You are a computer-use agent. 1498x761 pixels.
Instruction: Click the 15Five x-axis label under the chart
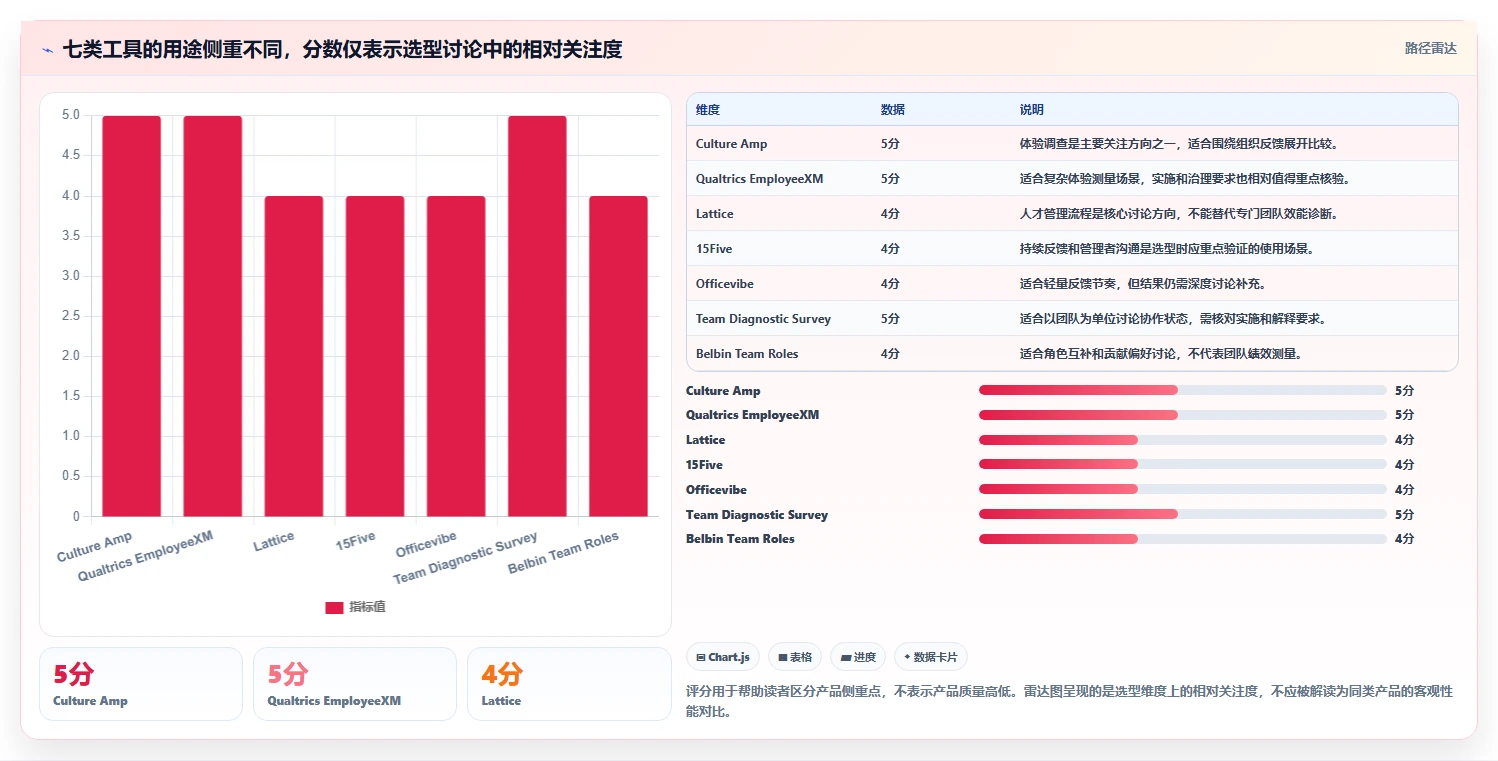(356, 543)
